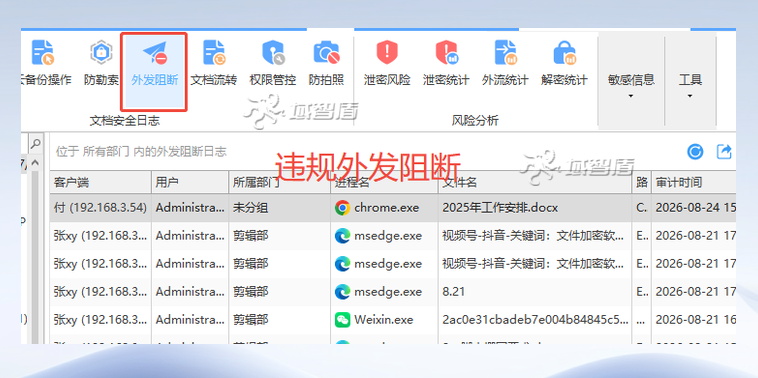
Task: Click the 2026-08-21 16 audit time cell
Action: point(694,320)
